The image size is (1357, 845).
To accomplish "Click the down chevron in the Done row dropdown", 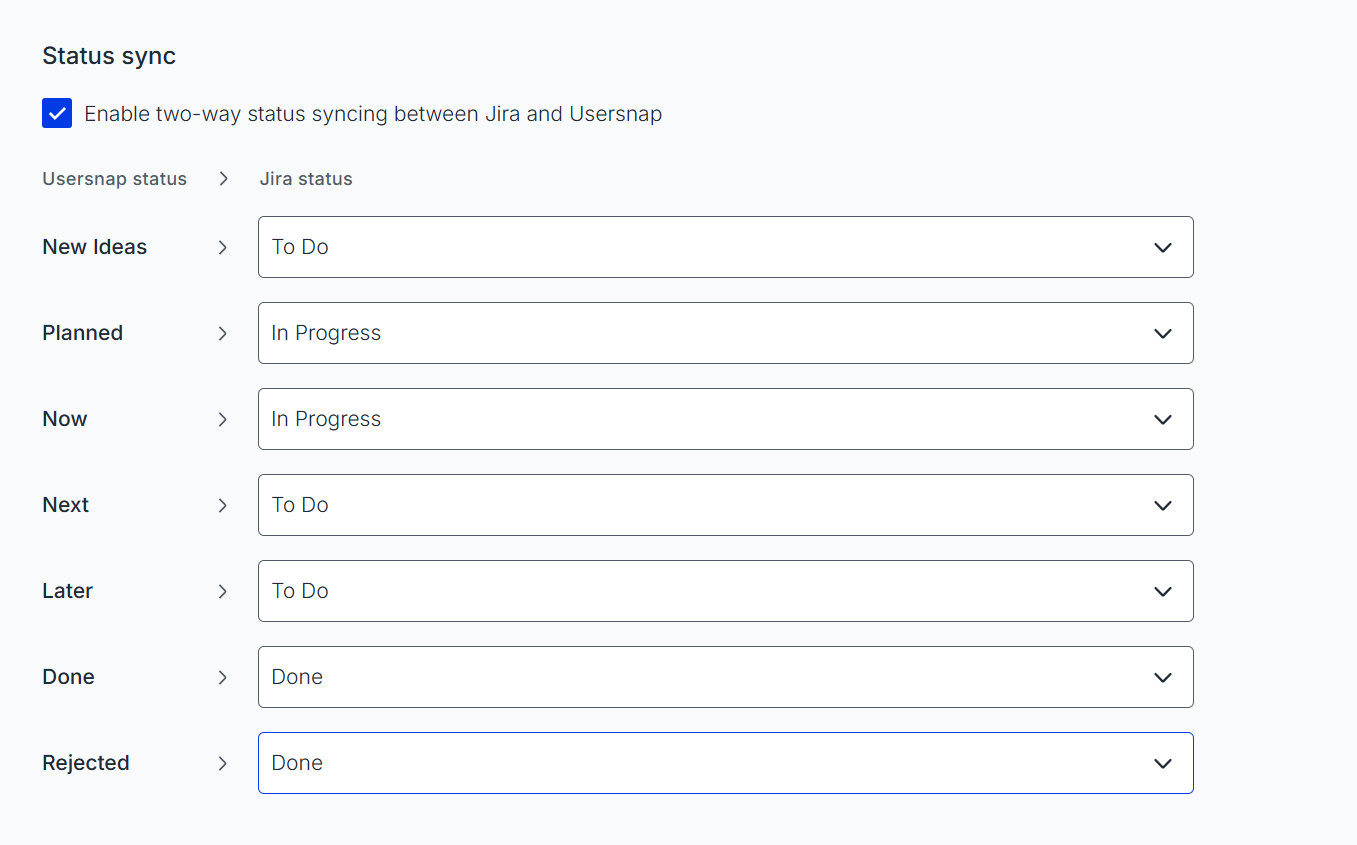I will (x=1162, y=677).
